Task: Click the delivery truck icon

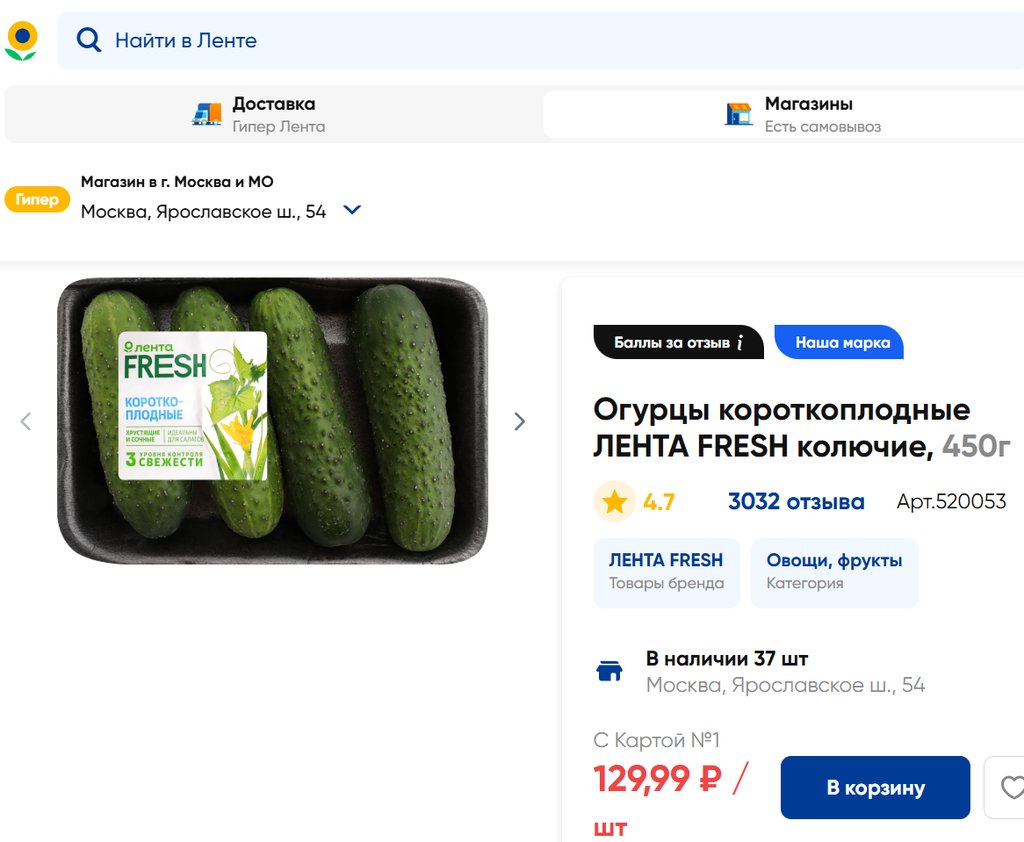Action: tap(207, 114)
